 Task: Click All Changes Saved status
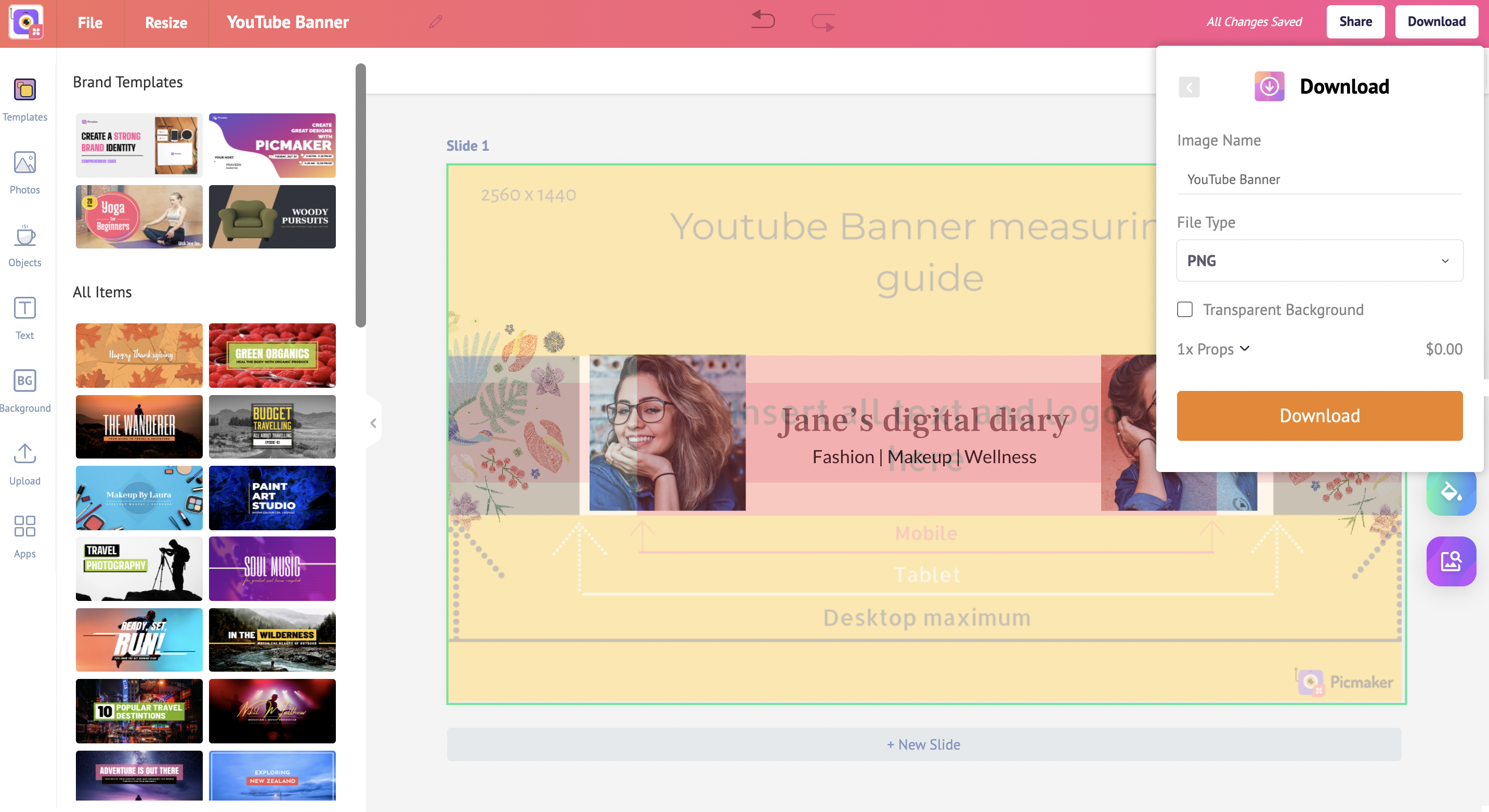click(1253, 22)
